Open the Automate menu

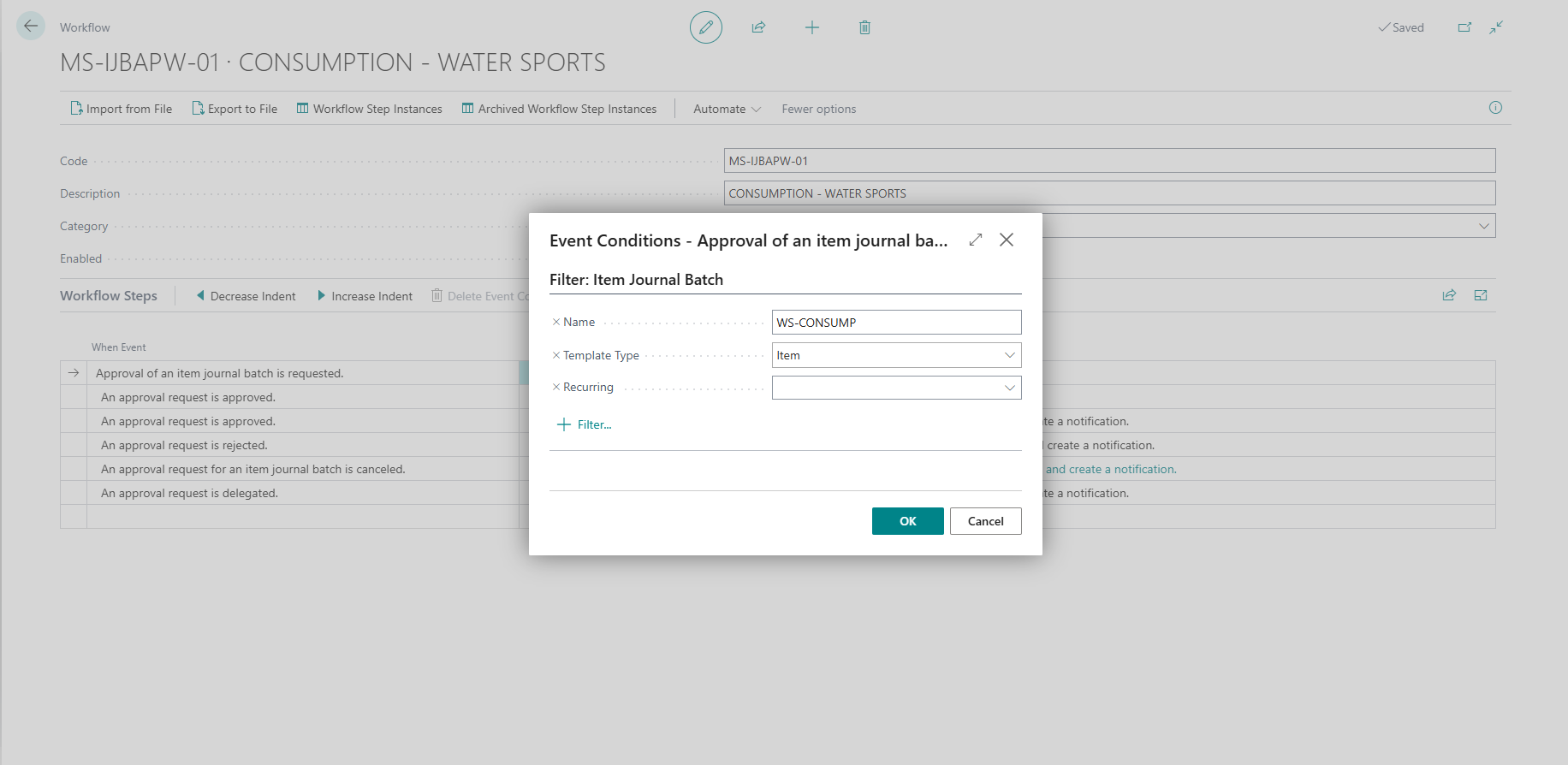tap(727, 109)
